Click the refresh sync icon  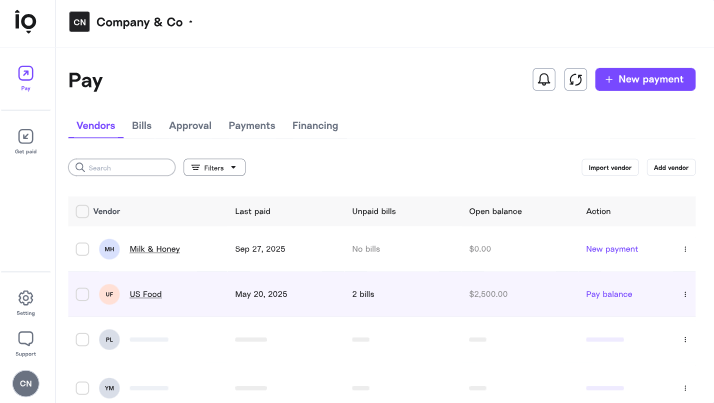pos(575,80)
